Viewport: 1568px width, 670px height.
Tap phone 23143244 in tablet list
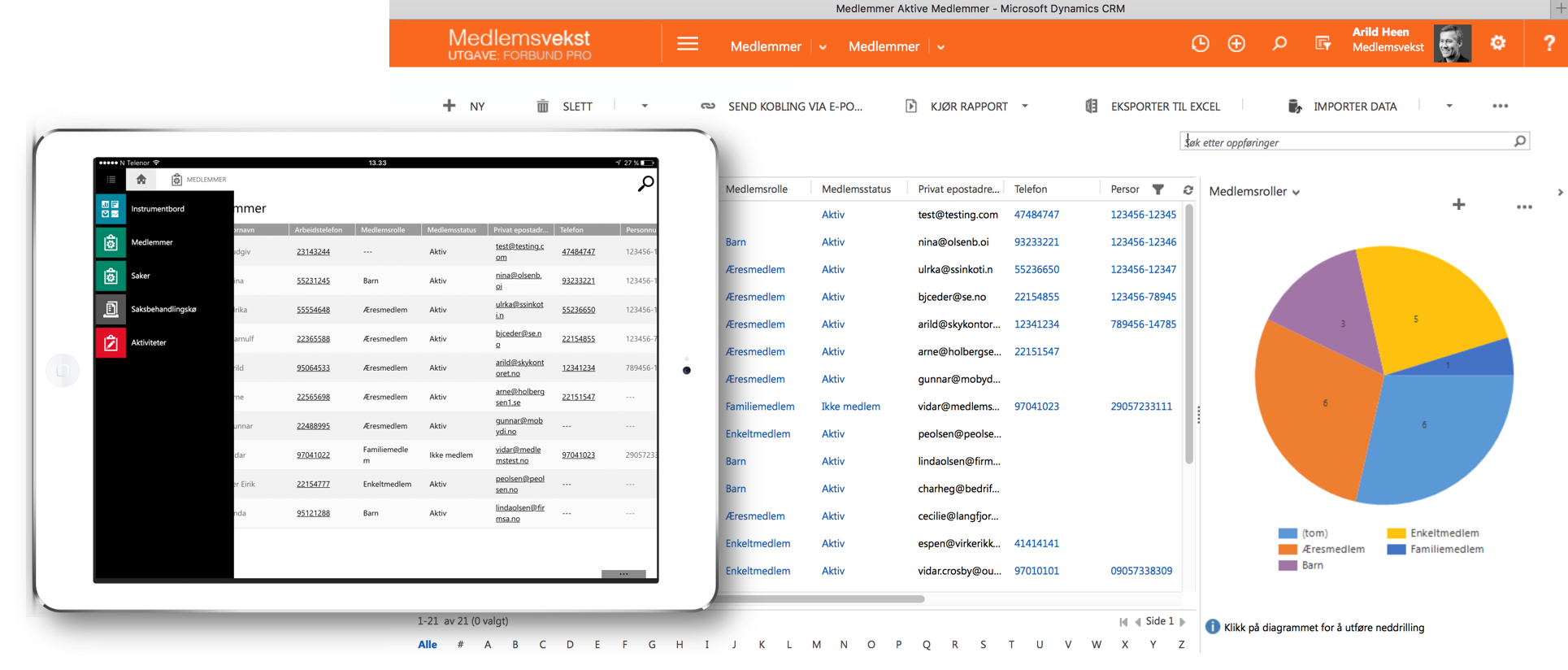[313, 252]
